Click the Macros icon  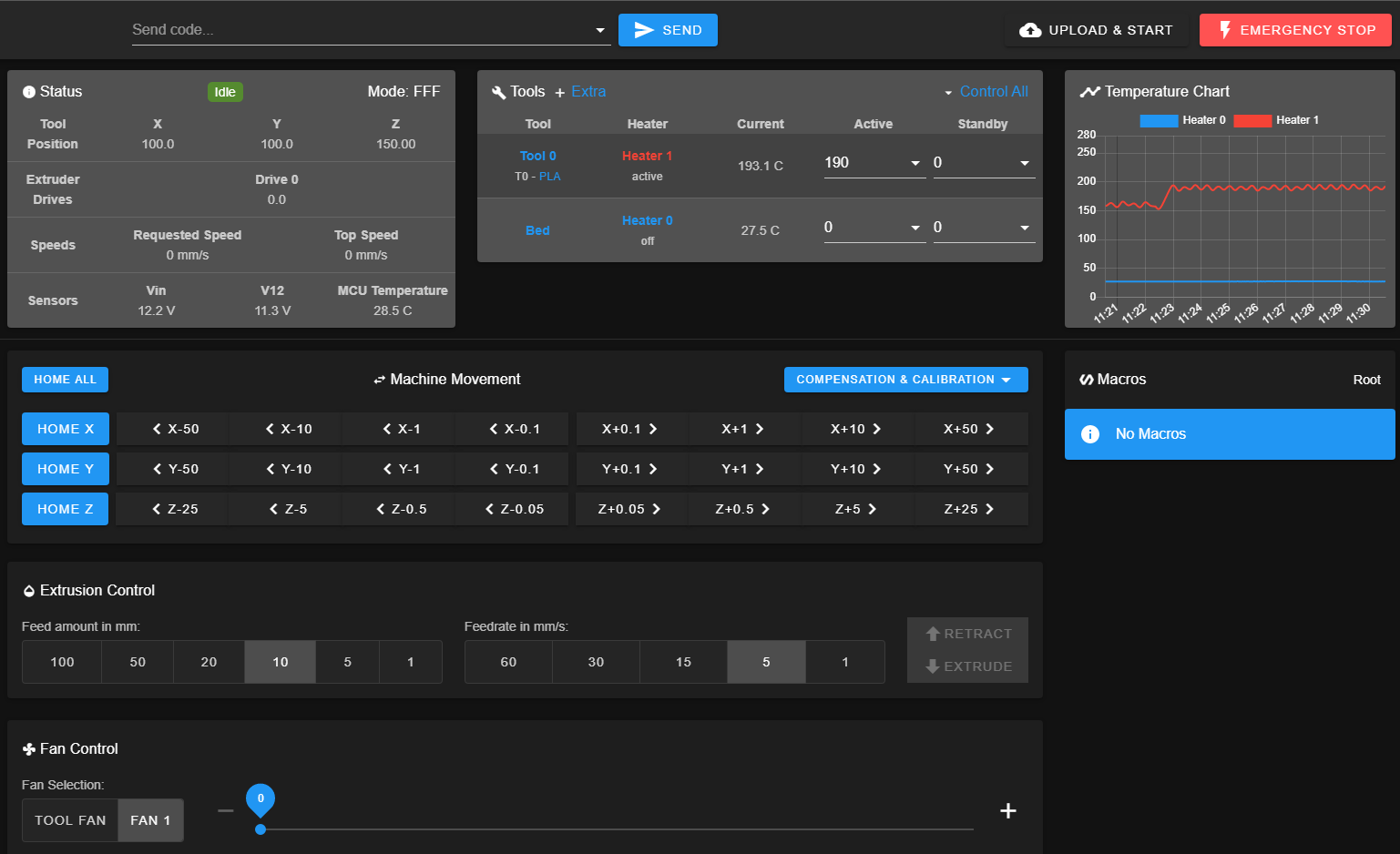point(1087,380)
